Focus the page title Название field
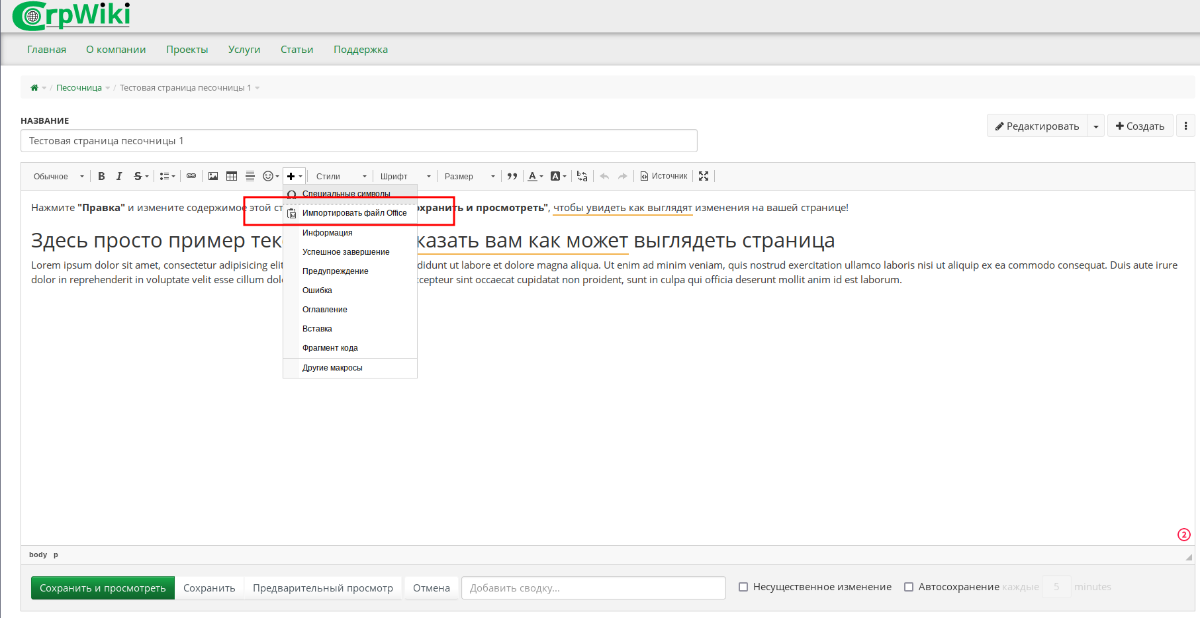The width and height of the screenshot is (1200, 618). pyautogui.click(x=359, y=141)
